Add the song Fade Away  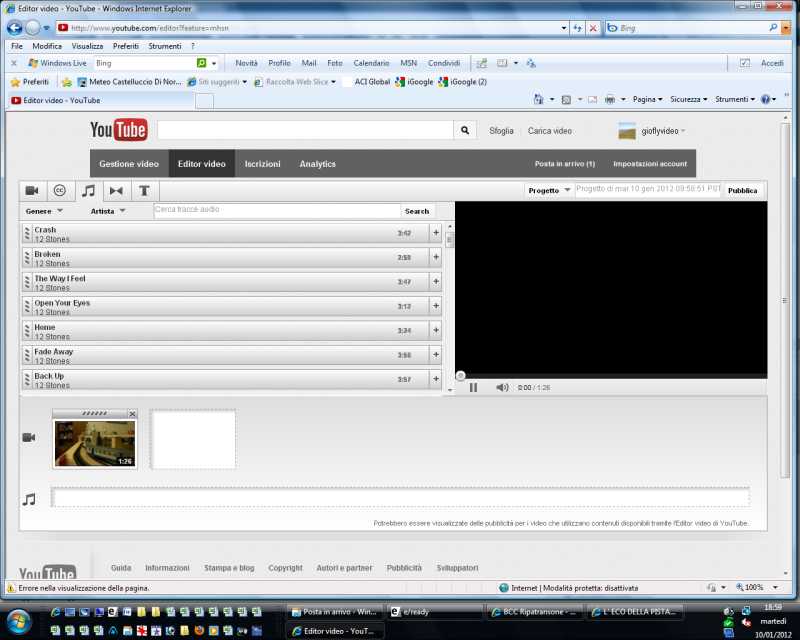tap(436, 355)
